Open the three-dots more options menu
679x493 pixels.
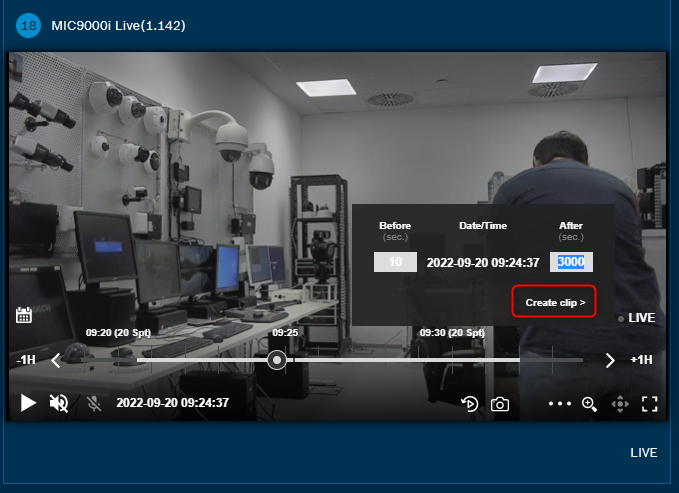(x=560, y=404)
